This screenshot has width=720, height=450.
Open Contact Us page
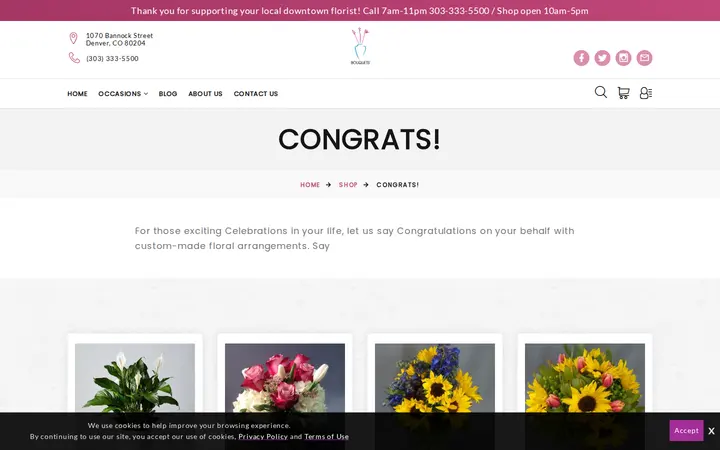256,94
